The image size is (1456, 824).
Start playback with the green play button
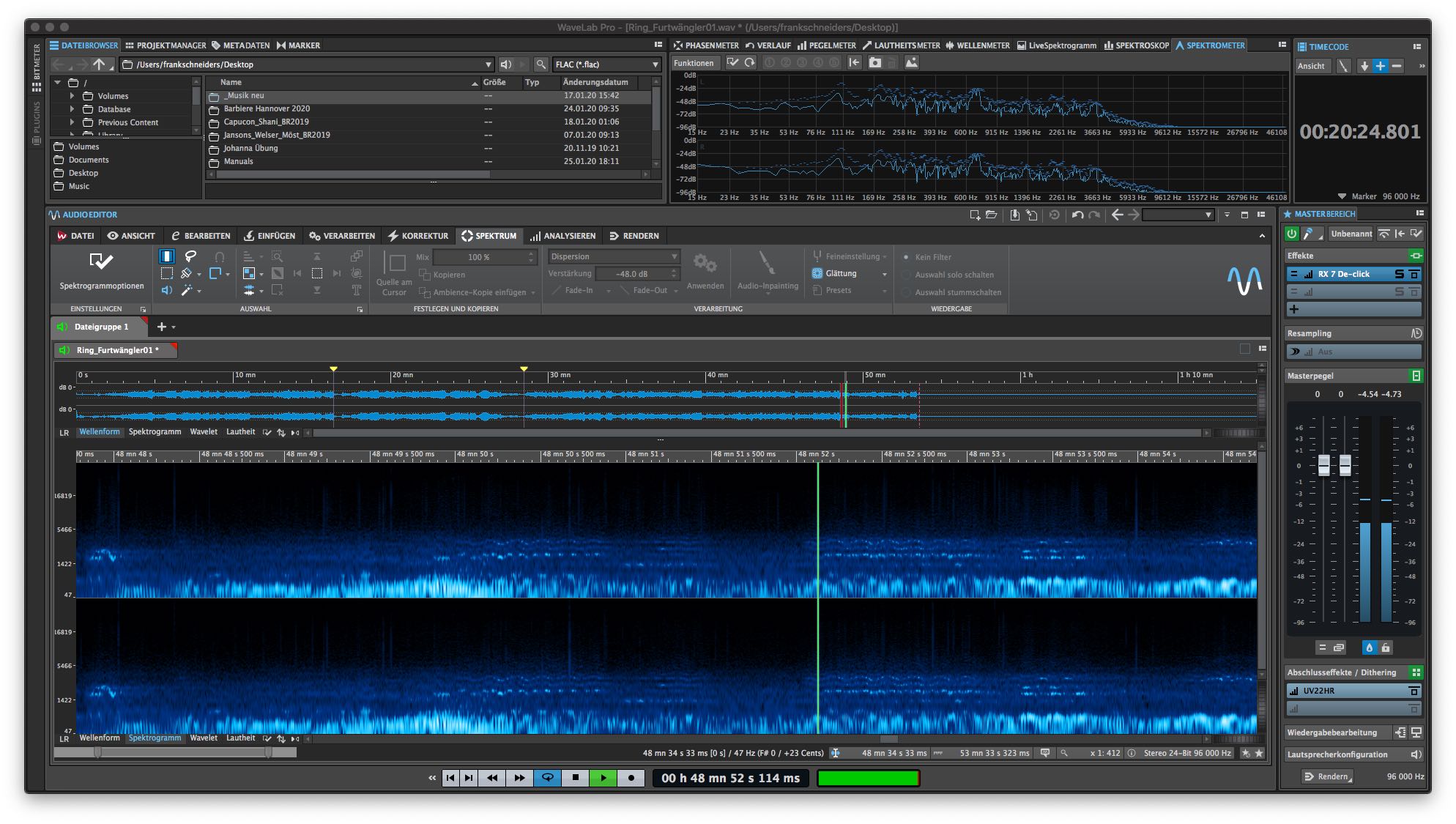(603, 778)
